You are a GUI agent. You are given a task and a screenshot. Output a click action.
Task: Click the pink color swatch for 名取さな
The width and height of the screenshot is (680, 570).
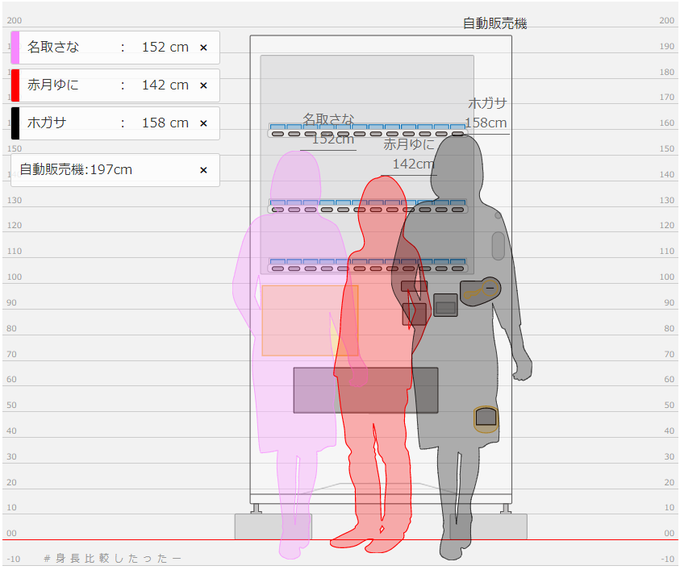coord(15,48)
